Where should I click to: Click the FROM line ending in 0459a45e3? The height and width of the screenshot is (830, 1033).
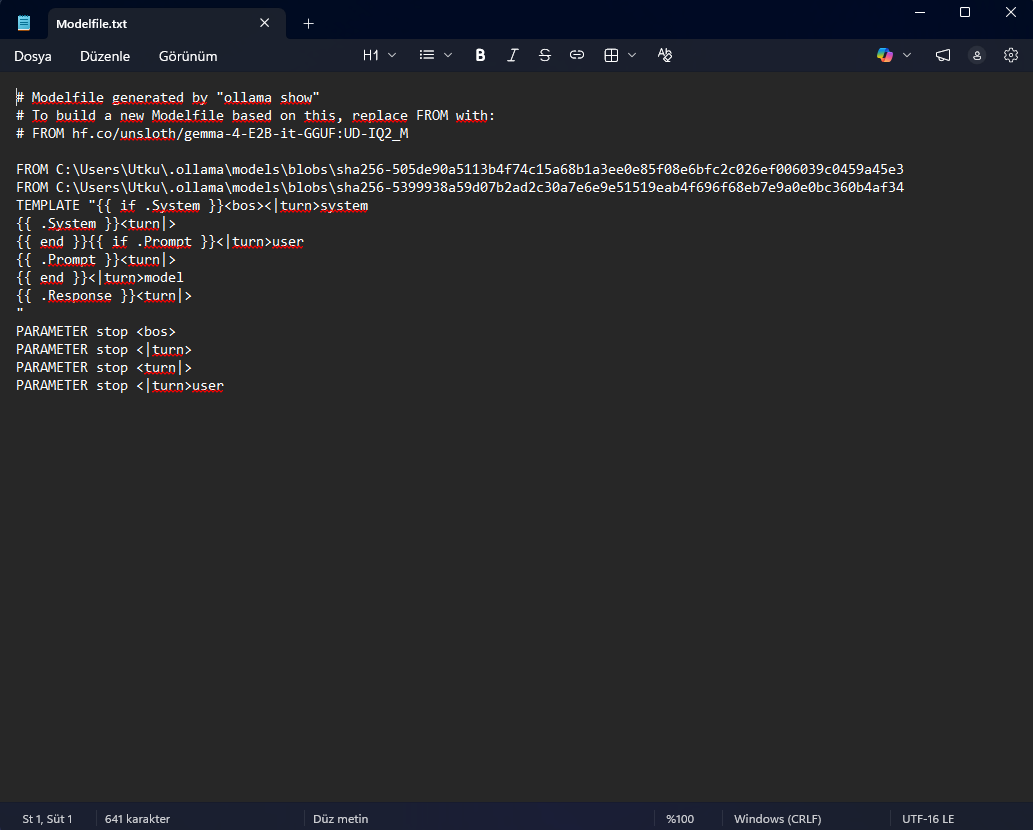(x=460, y=169)
